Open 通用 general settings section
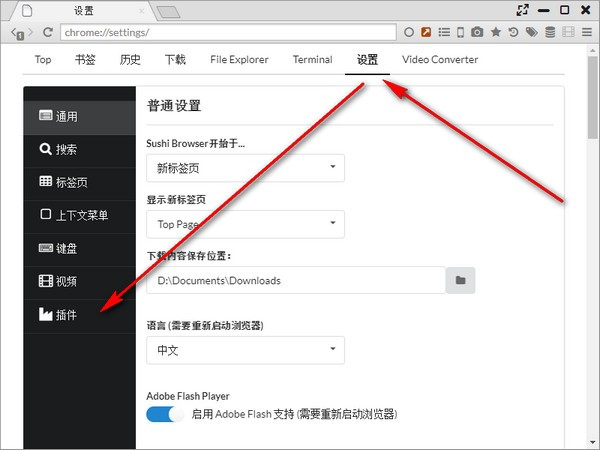The width and height of the screenshot is (600, 450). click(x=80, y=116)
